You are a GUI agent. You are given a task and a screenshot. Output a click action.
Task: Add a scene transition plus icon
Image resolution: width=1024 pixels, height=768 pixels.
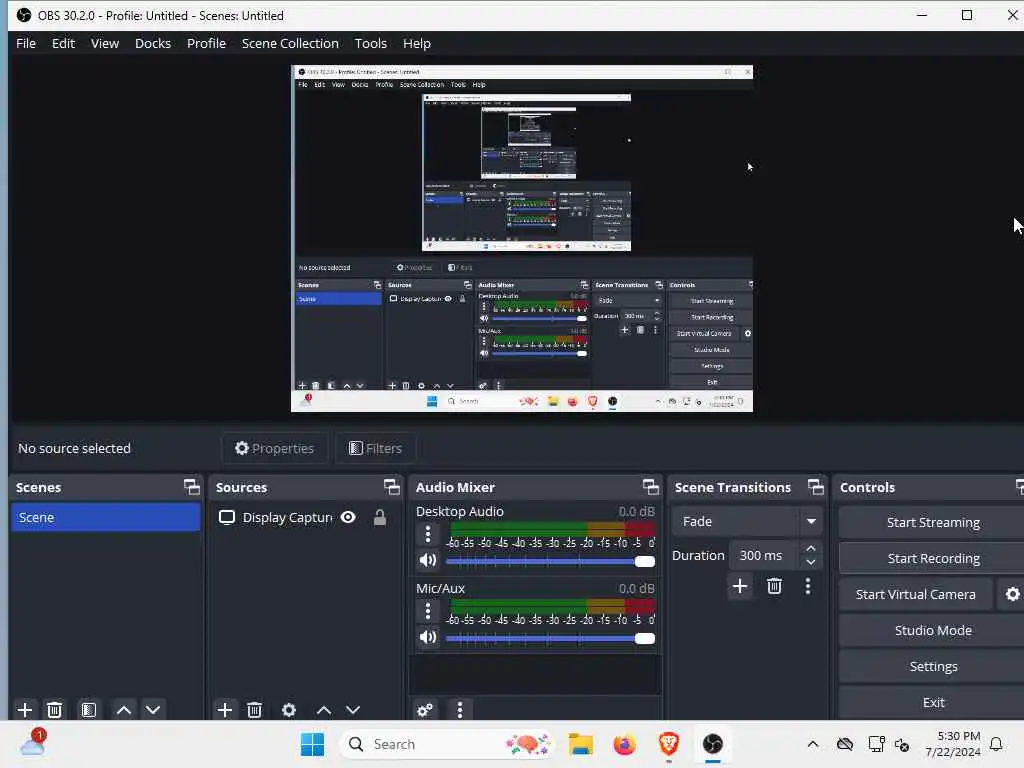pos(740,586)
